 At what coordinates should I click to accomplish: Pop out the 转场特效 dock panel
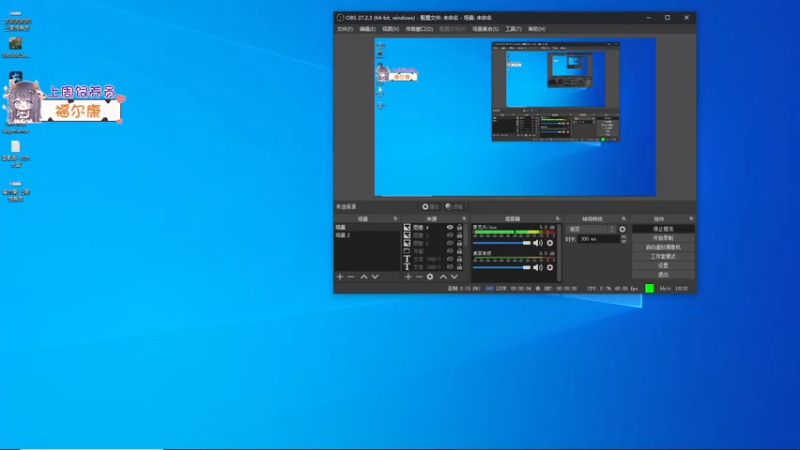click(x=623, y=219)
